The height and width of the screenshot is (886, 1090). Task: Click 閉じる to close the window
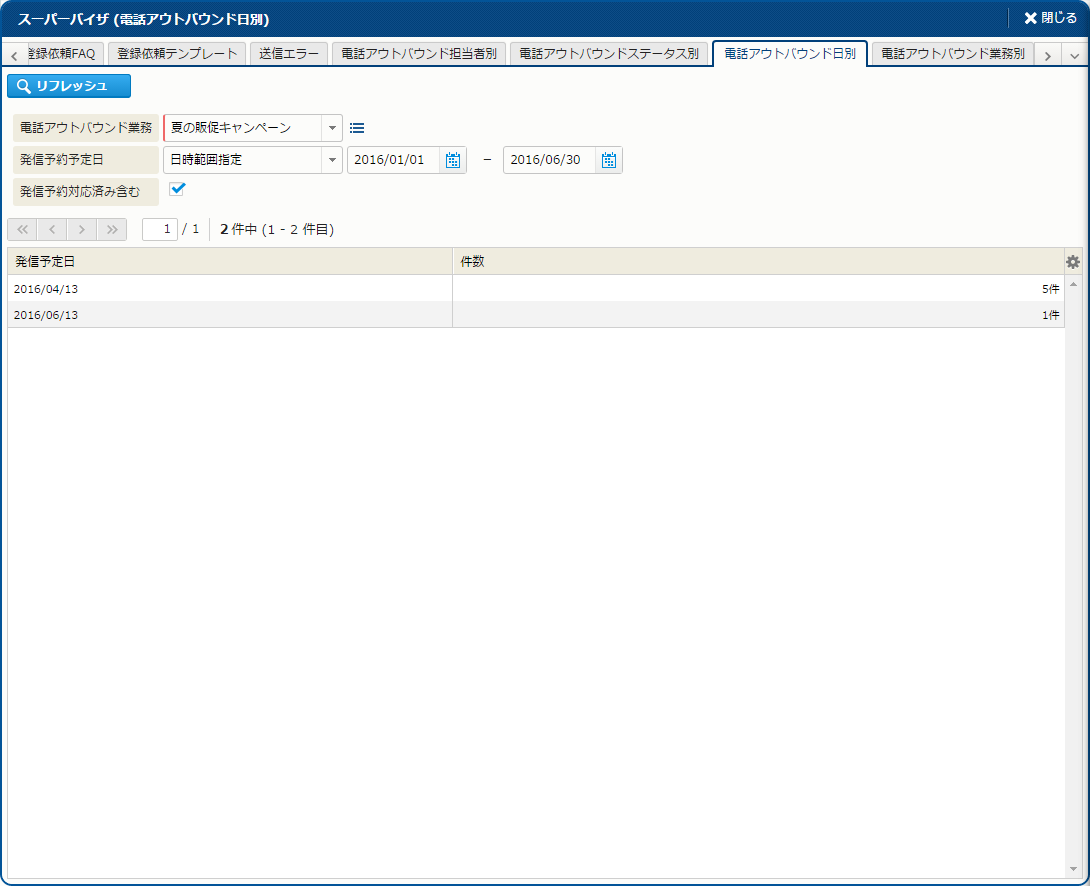pos(1050,18)
